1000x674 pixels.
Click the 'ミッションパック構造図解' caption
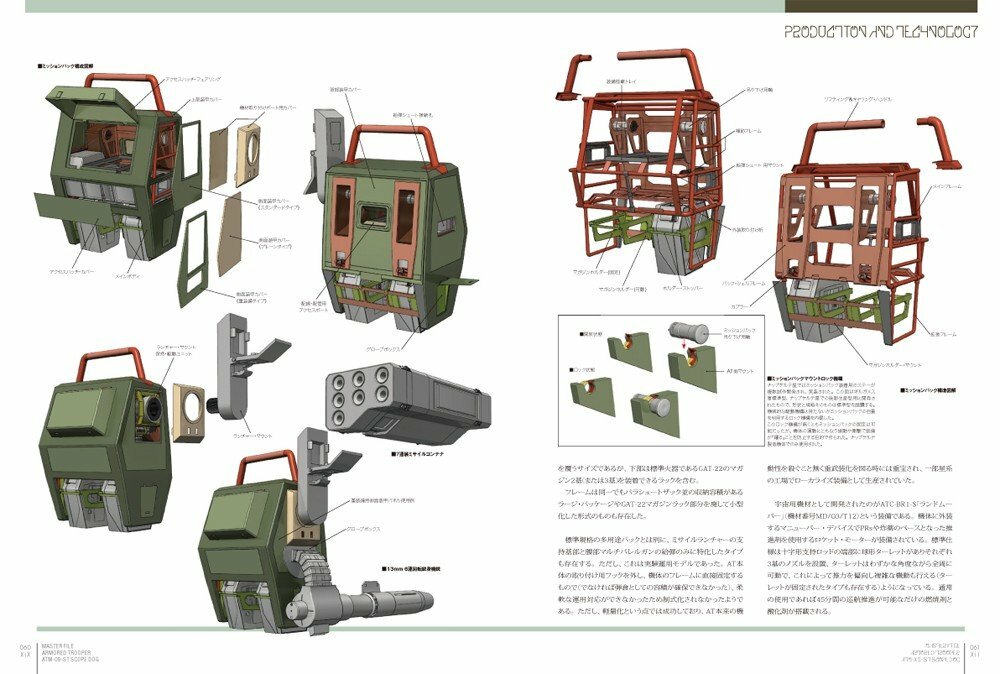pyautogui.click(x=928, y=390)
